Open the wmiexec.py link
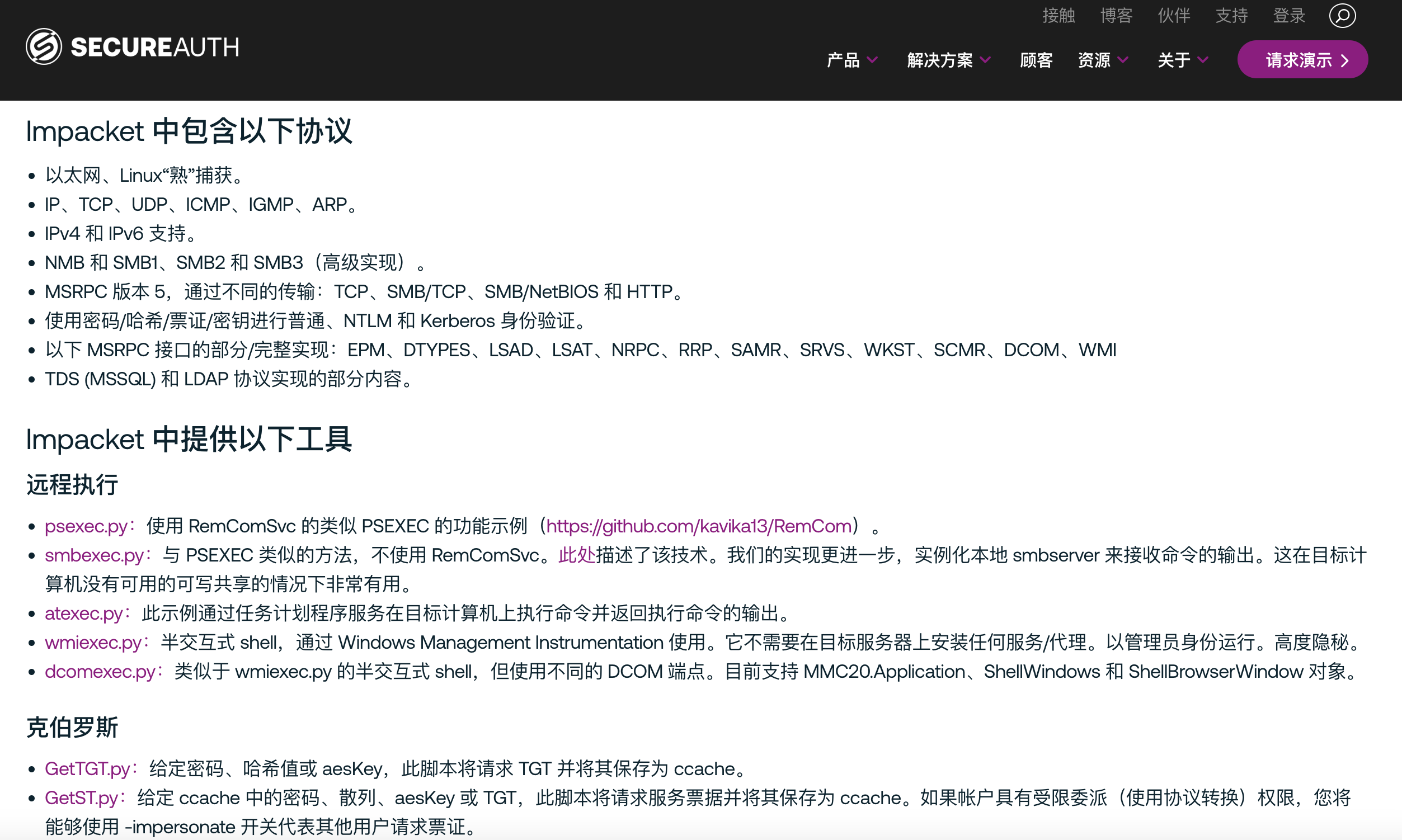 coord(93,642)
